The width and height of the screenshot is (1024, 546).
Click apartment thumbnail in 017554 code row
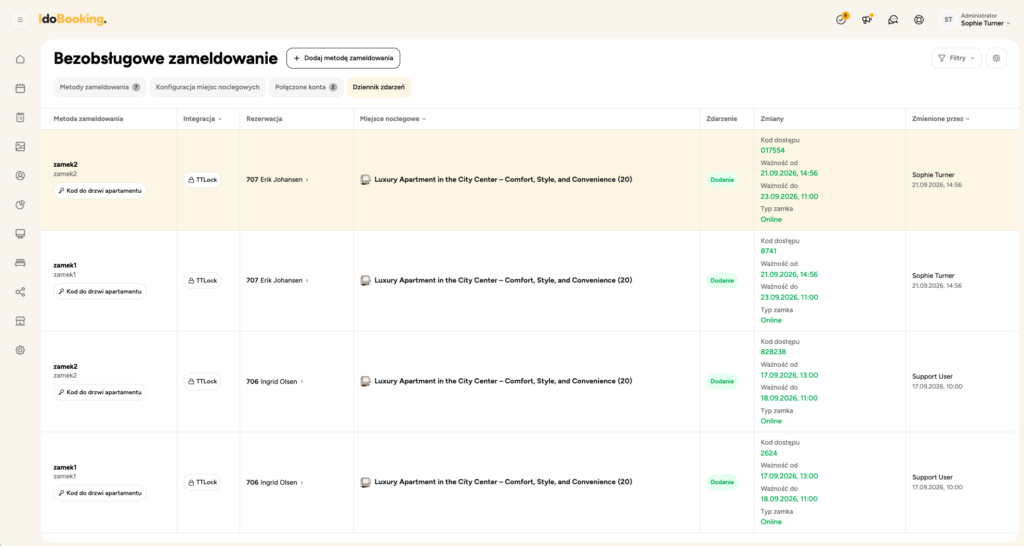(x=366, y=180)
